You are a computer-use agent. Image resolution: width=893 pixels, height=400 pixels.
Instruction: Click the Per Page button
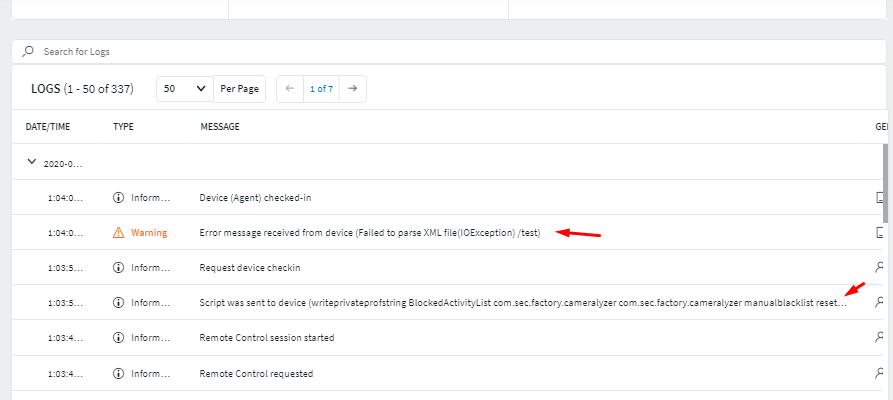coord(239,89)
